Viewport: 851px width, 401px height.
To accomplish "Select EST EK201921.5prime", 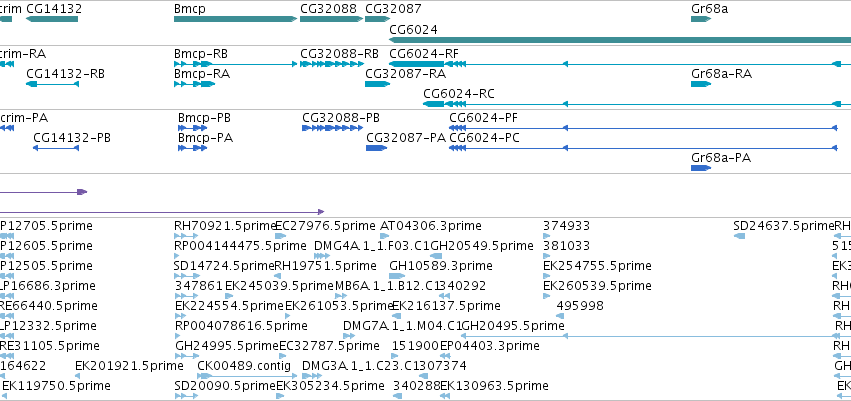I will tap(78, 376).
